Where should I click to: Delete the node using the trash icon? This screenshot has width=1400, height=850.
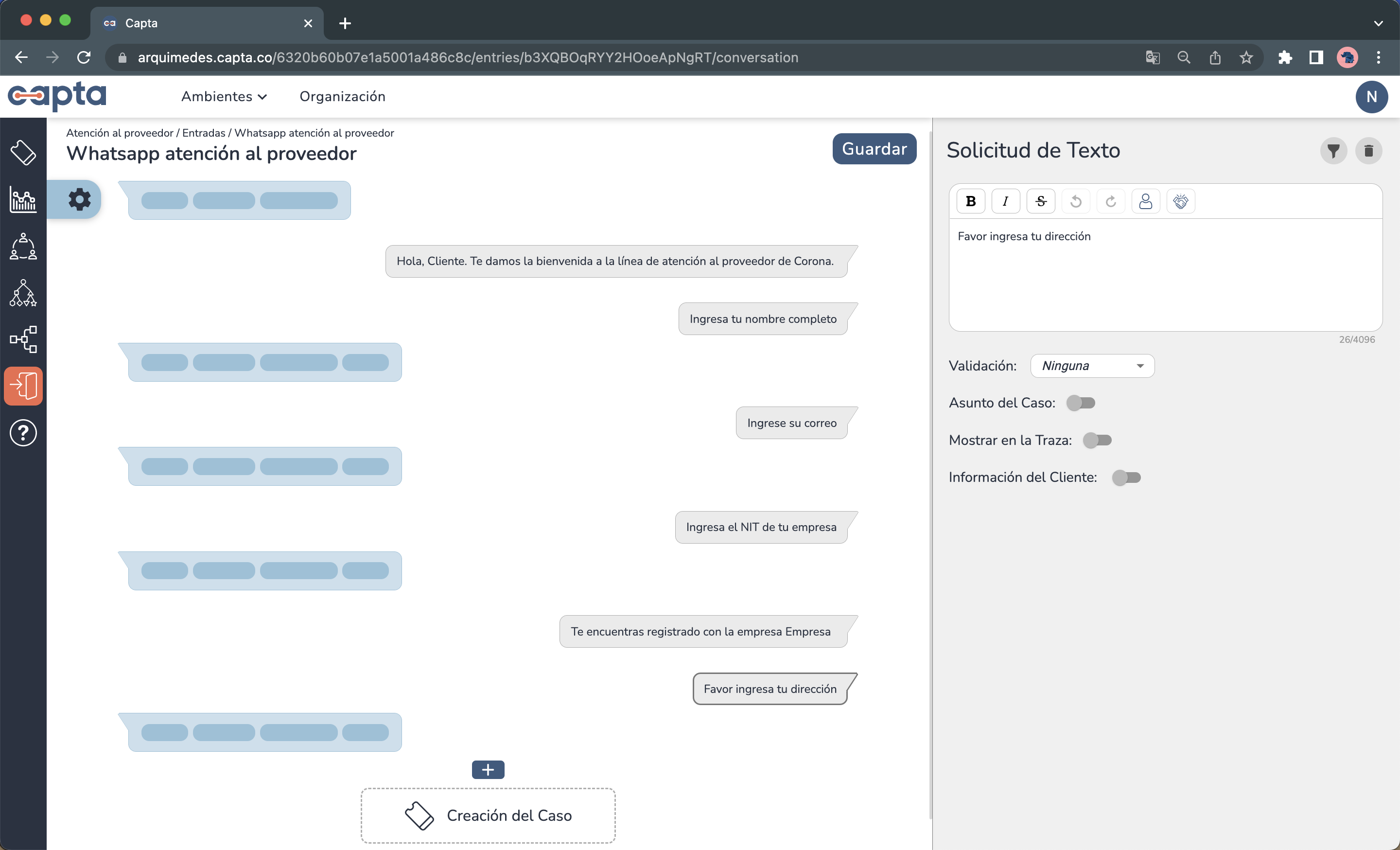1369,151
